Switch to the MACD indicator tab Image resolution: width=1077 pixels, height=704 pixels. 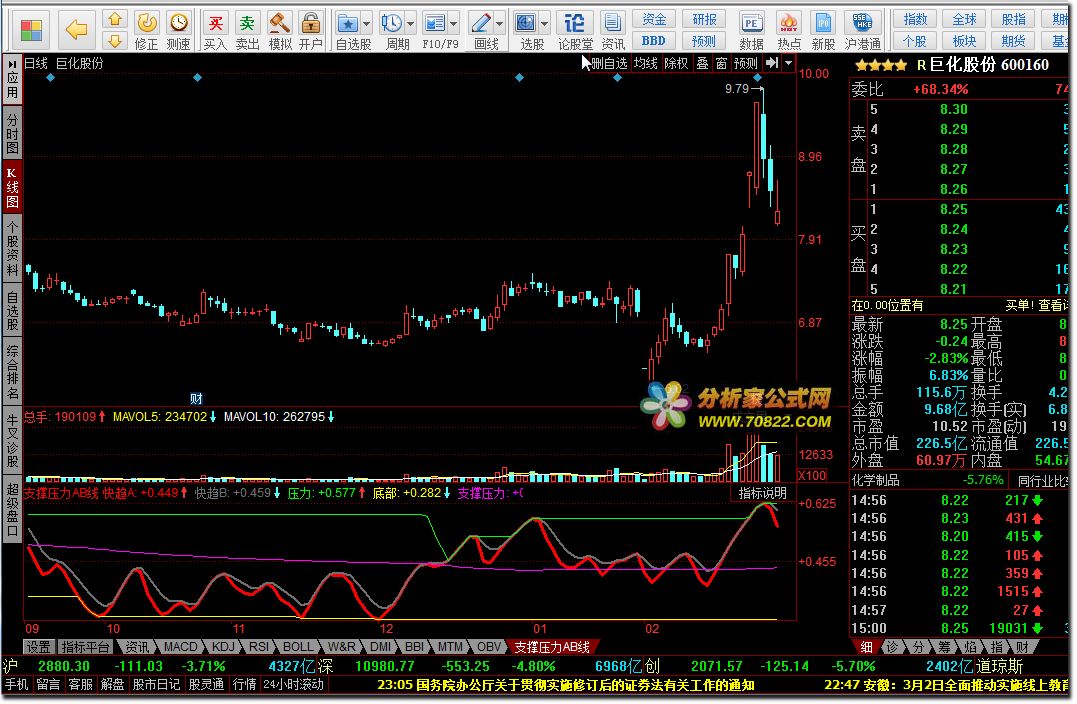coord(181,647)
